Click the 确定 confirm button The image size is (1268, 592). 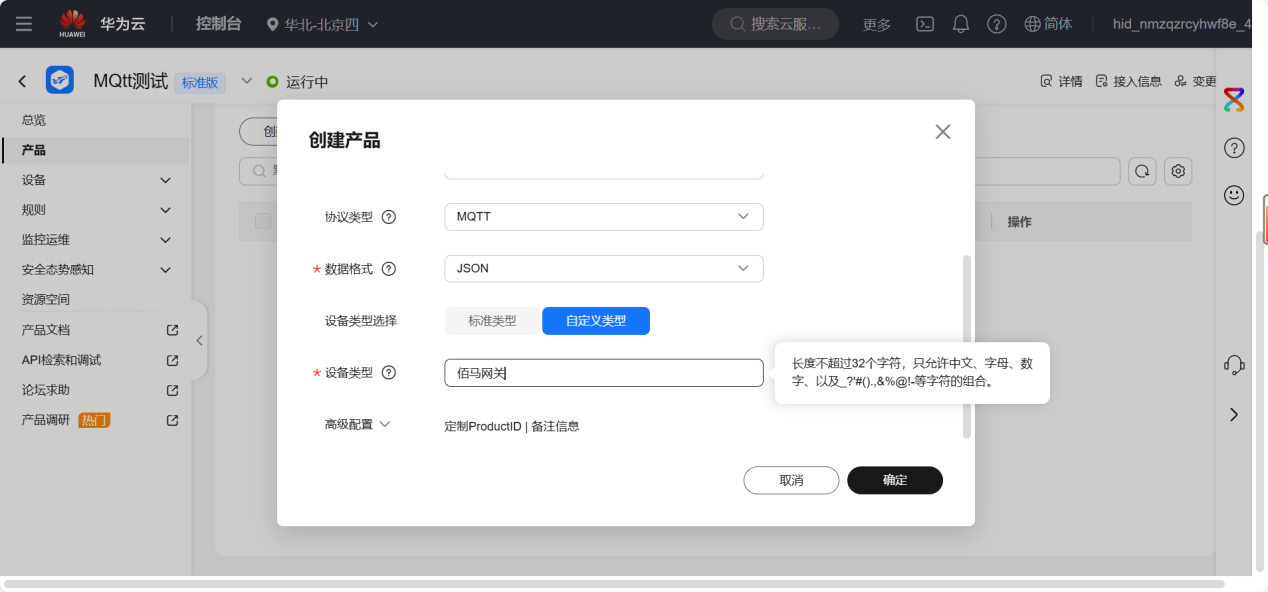pyautogui.click(x=894, y=480)
